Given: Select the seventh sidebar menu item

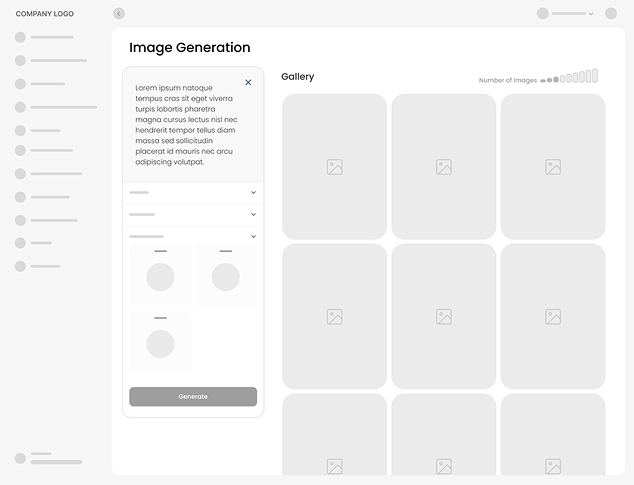Looking at the screenshot, I should click(x=55, y=174).
